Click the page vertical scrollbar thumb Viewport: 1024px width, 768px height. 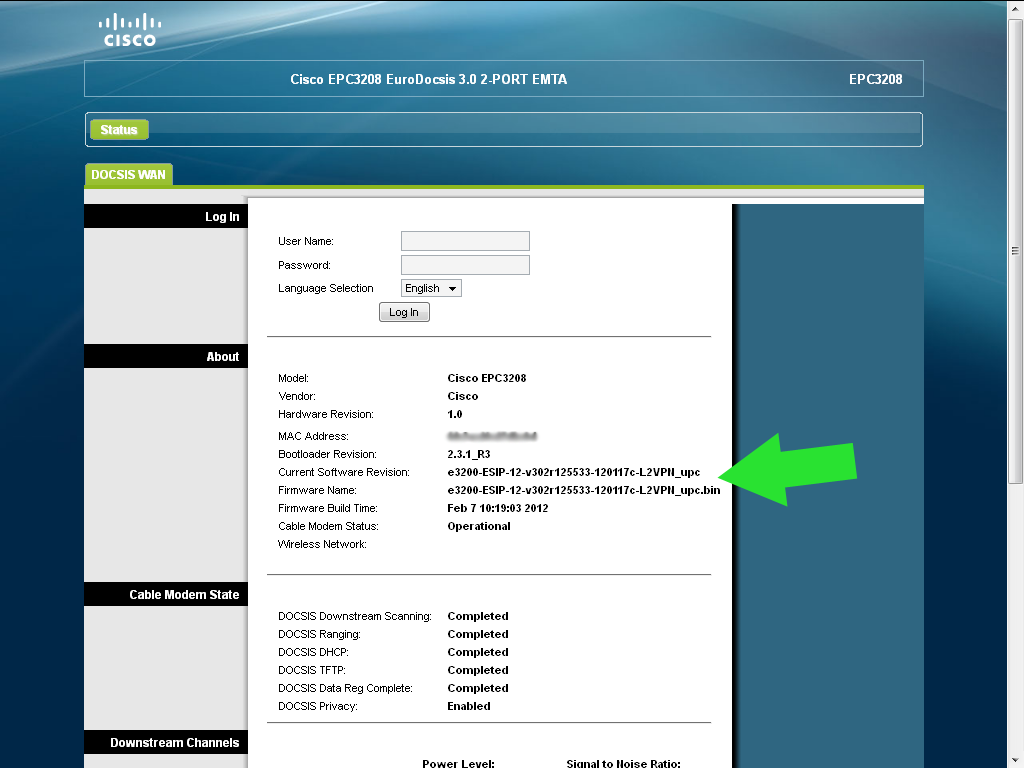(1015, 251)
